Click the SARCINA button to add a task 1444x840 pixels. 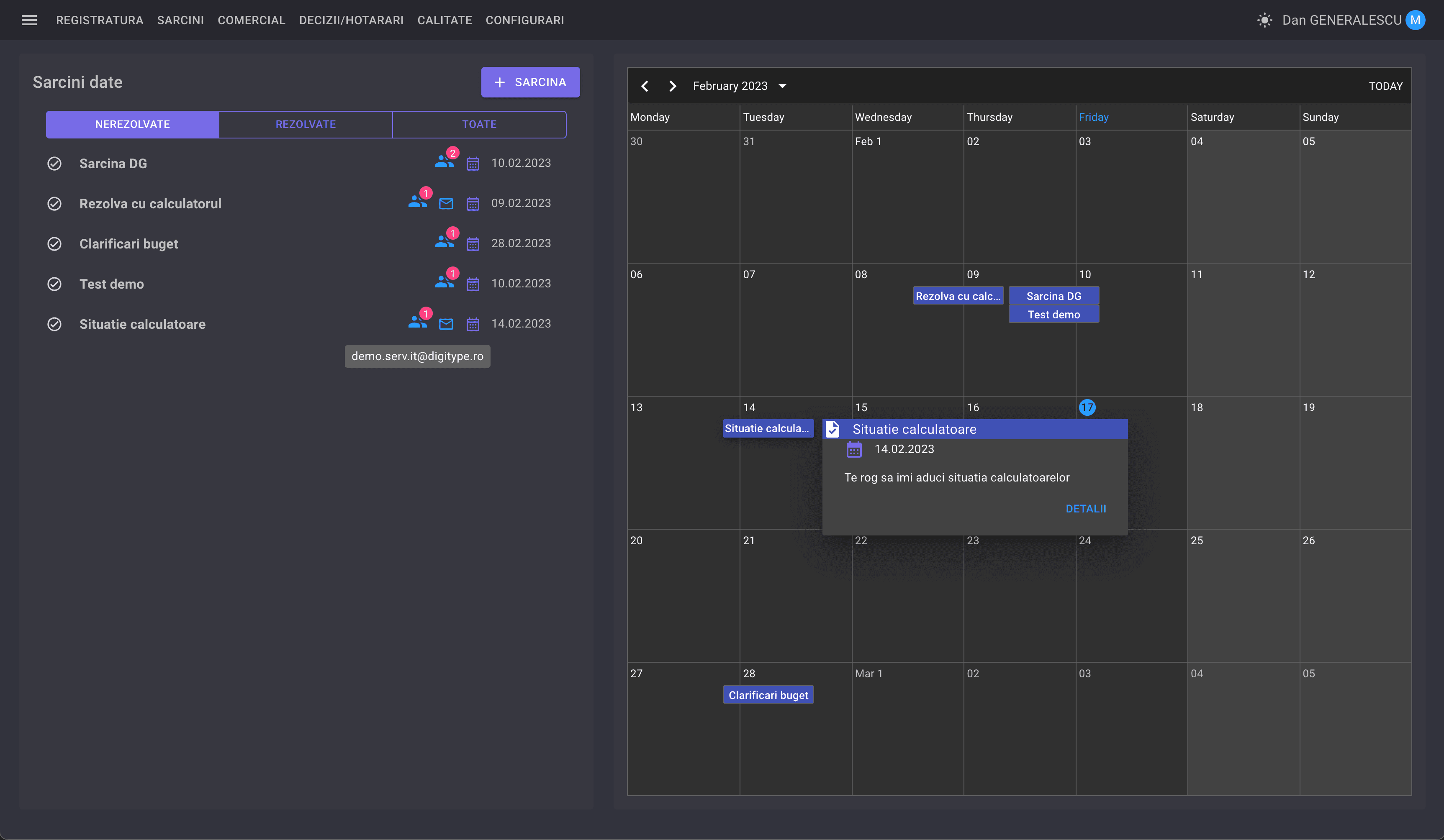(x=530, y=82)
